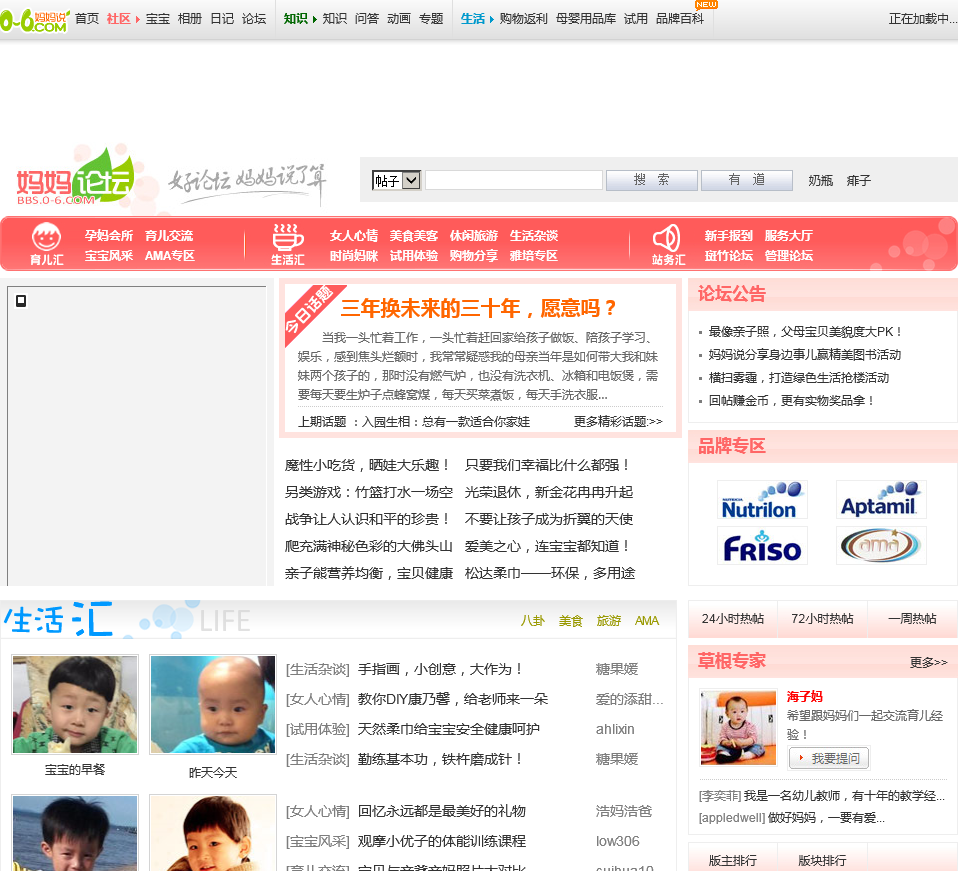Image resolution: width=958 pixels, height=871 pixels.
Task: Open post 教你DIY康乃馨，给老师来一朵
Action: [x=453, y=699]
